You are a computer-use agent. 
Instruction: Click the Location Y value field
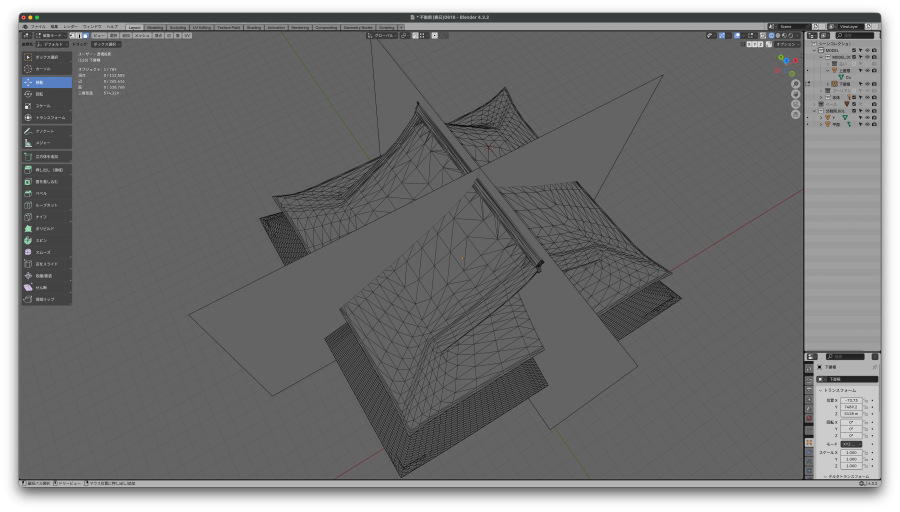coord(850,407)
